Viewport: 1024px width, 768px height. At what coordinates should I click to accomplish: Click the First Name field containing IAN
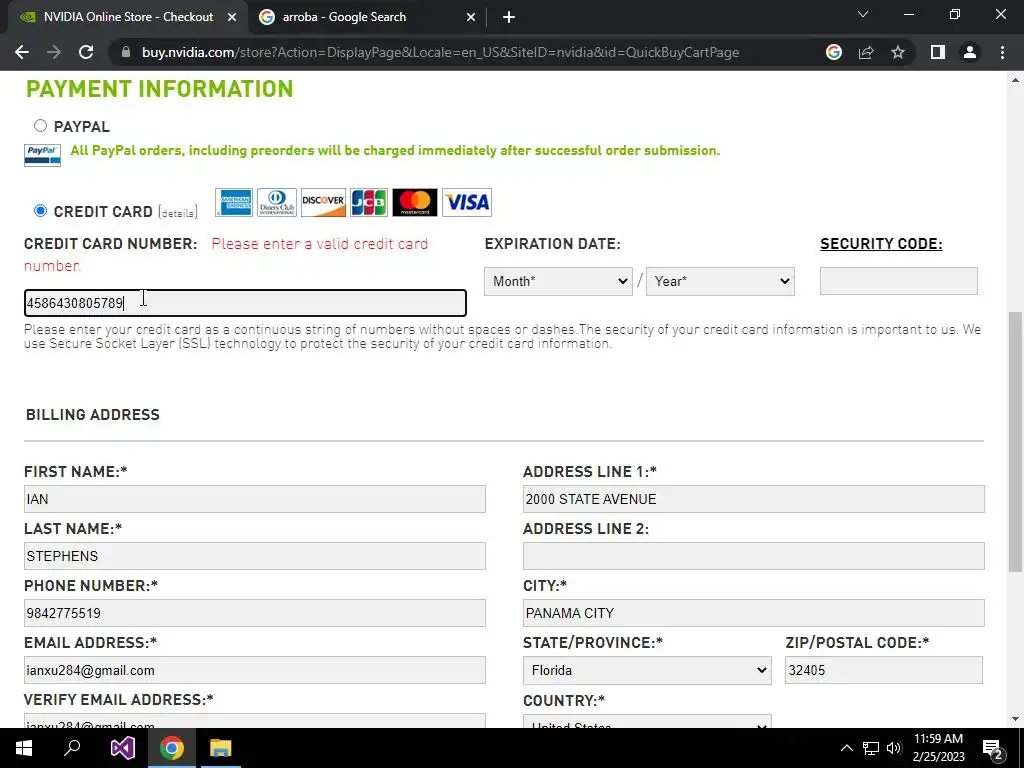tap(255, 499)
